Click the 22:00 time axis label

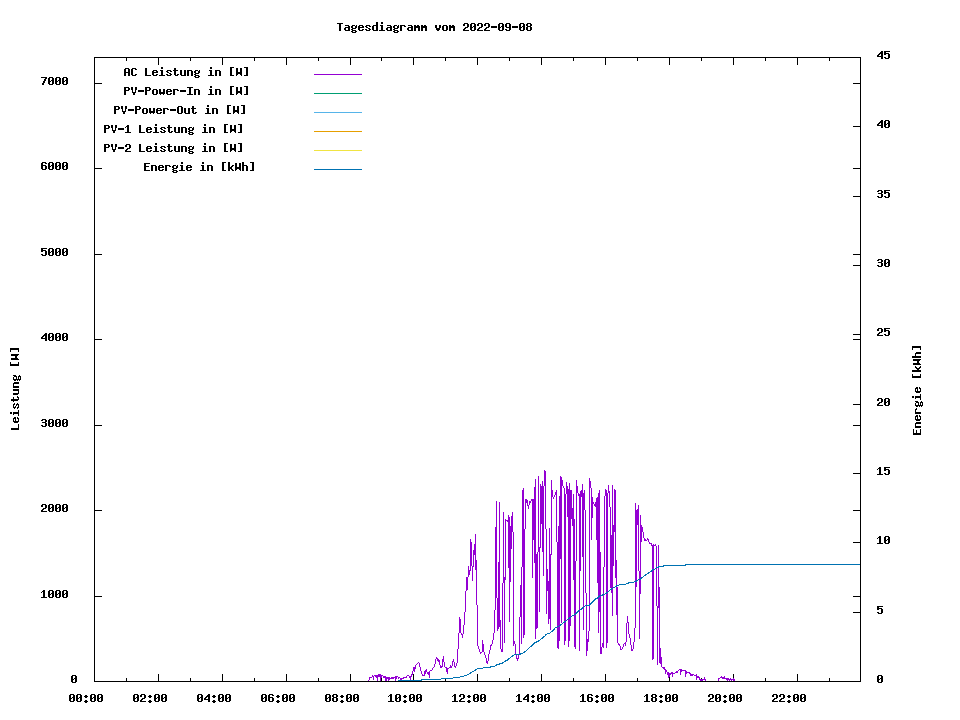tap(789, 698)
